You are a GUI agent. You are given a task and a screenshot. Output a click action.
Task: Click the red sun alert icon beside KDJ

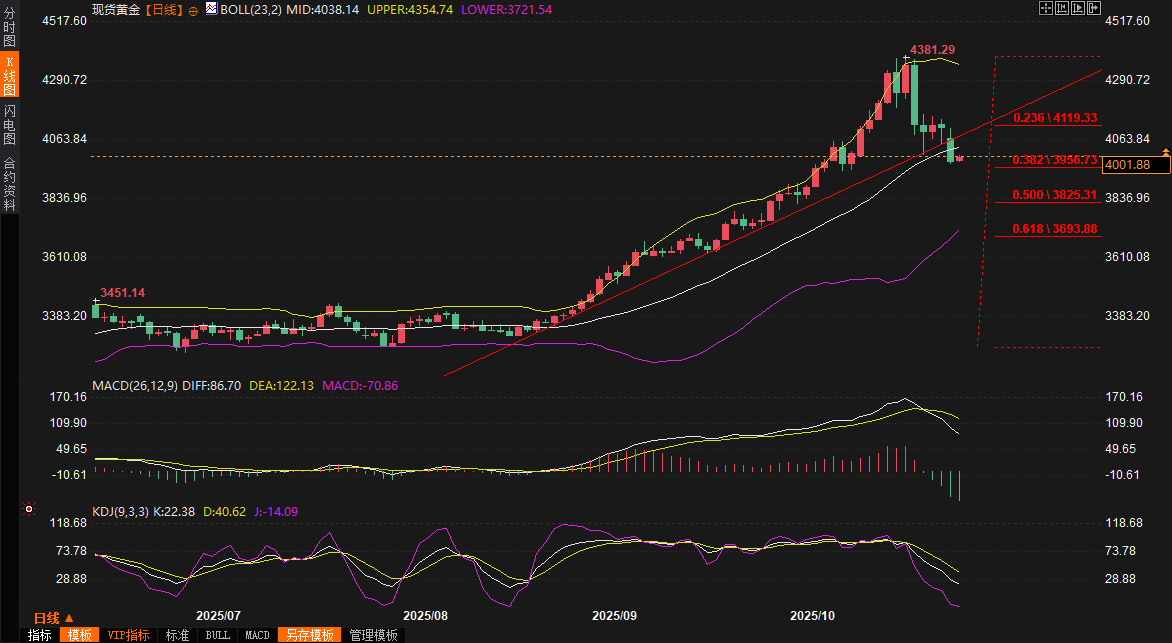pyautogui.click(x=29, y=509)
